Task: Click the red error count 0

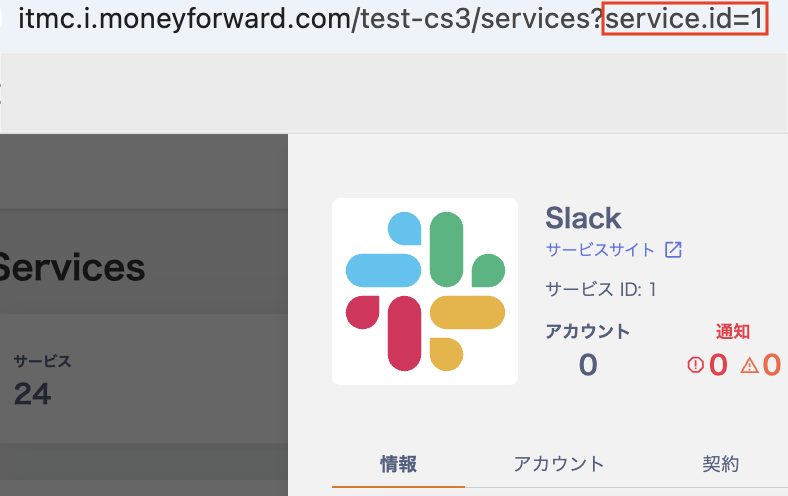Action: 718,365
